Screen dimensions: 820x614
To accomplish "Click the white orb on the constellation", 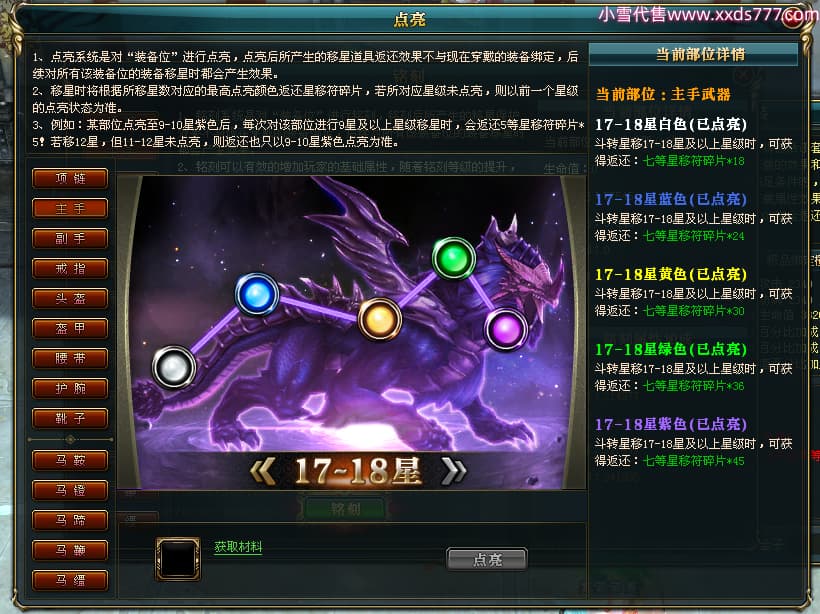I will (174, 367).
